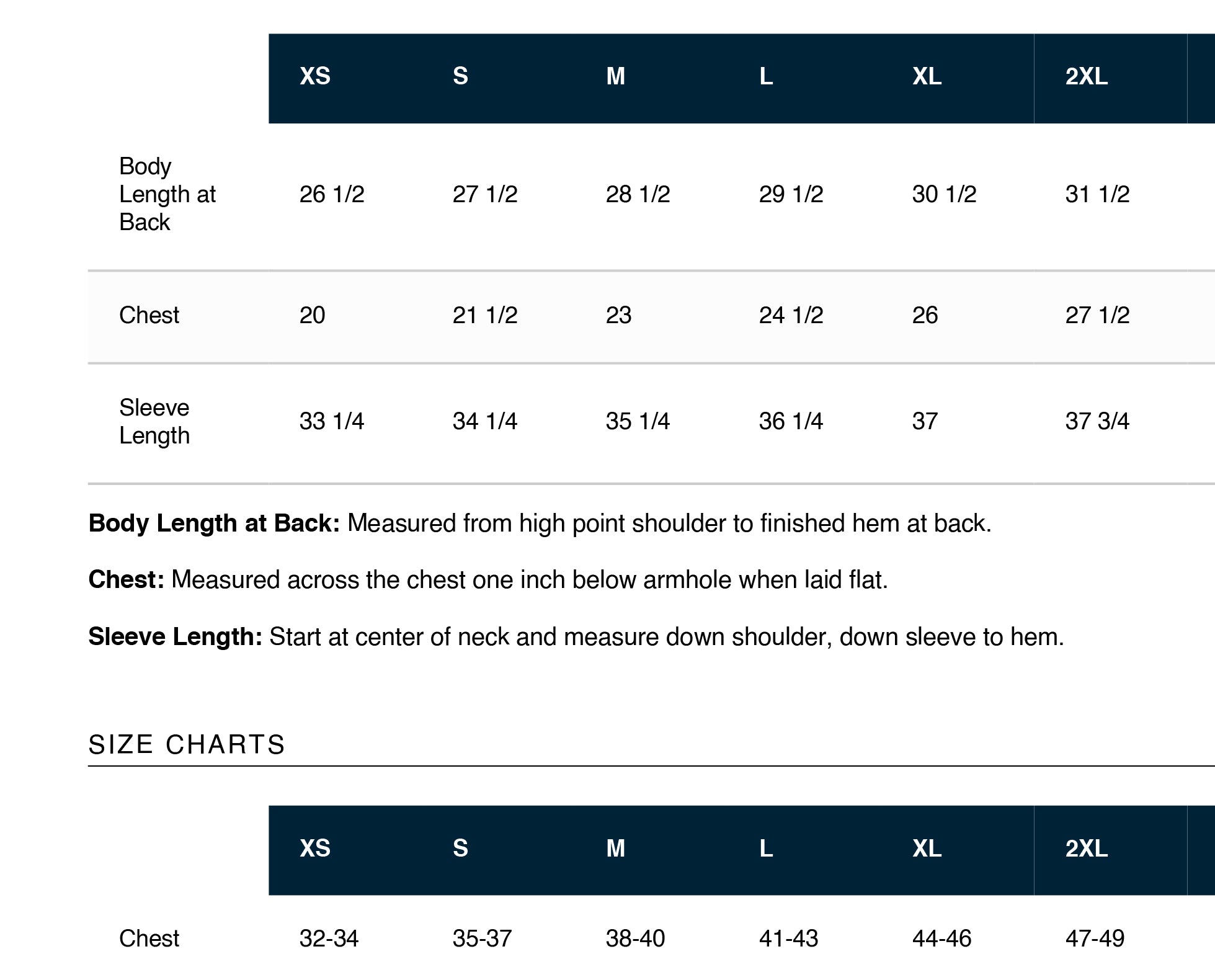The height and width of the screenshot is (980, 1215).
Task: Select the bold Body Length at Back: description
Action: (214, 523)
